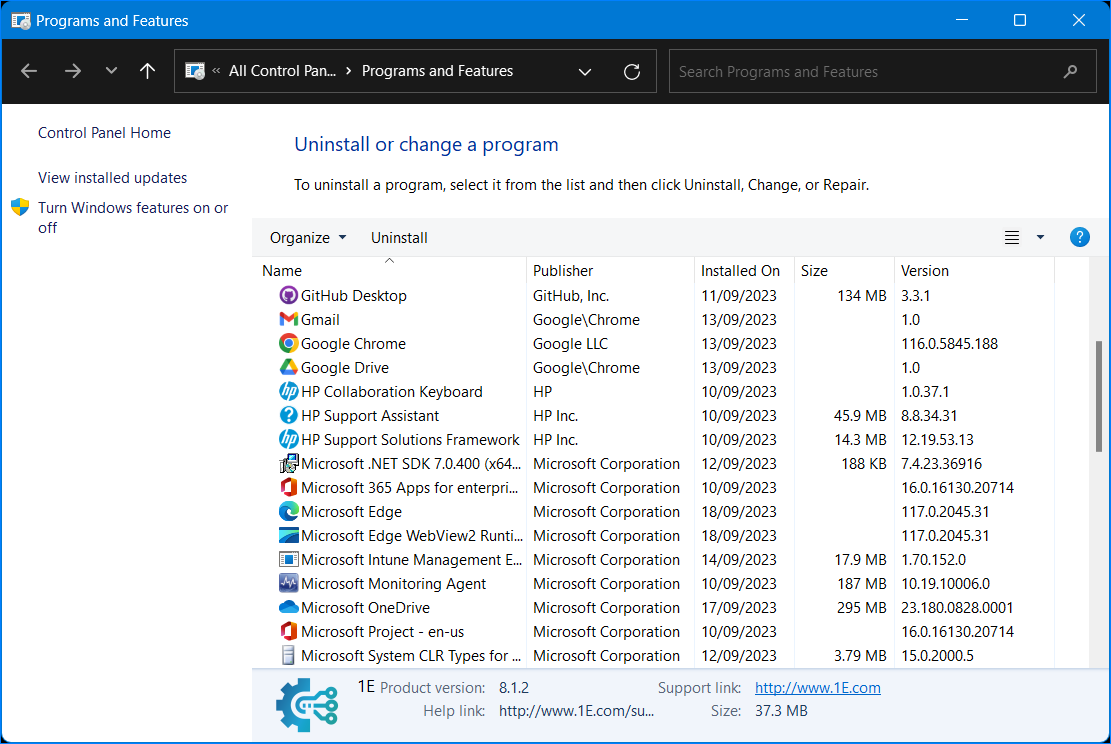Click the Microsoft Edge icon
The width and height of the screenshot is (1111, 744).
[x=288, y=512]
